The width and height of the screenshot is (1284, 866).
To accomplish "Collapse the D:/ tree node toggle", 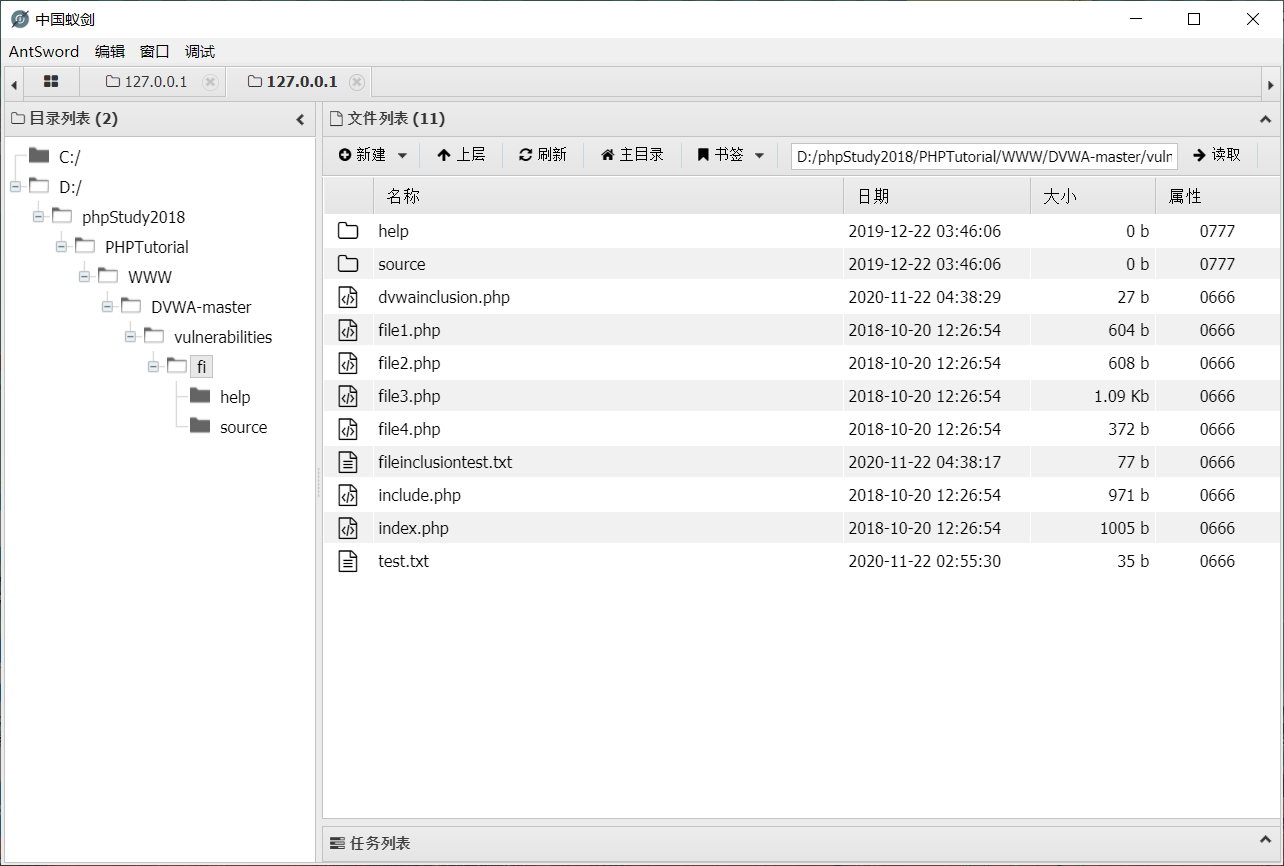I will pyautogui.click(x=15, y=187).
